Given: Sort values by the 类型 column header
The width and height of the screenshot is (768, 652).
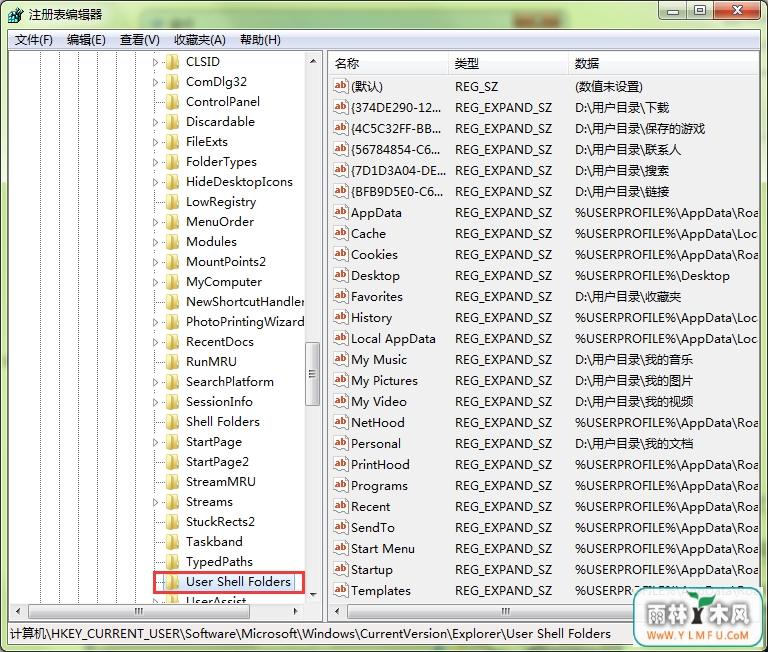Looking at the screenshot, I should click(x=508, y=63).
